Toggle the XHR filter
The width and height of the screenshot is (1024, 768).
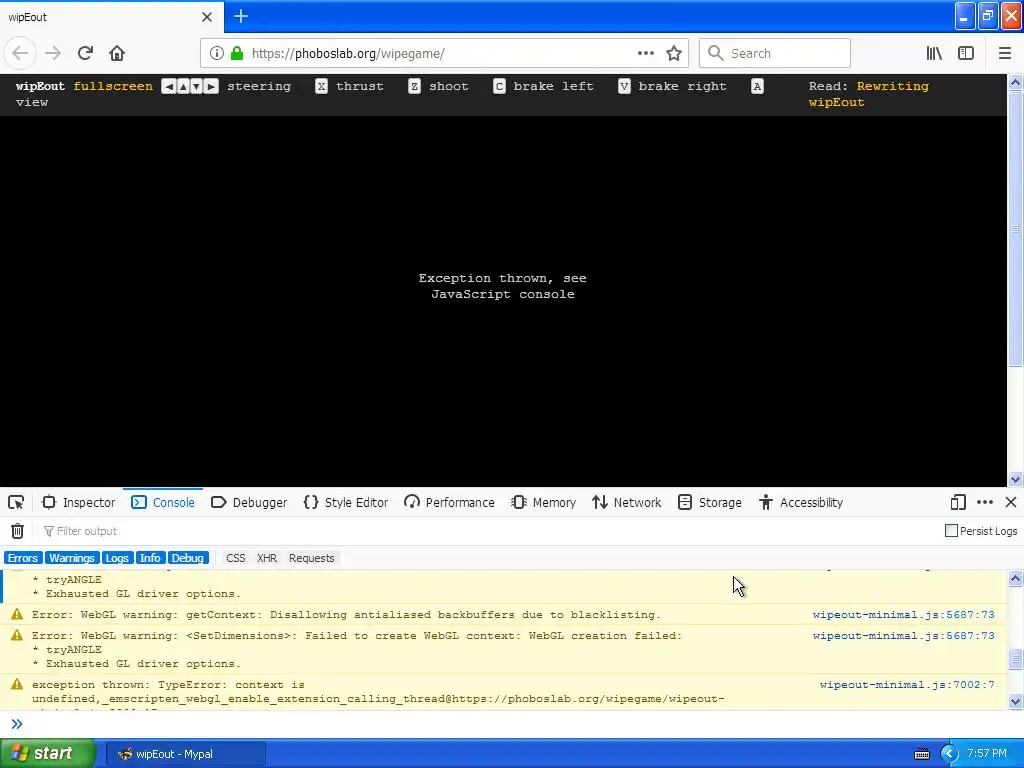click(267, 558)
